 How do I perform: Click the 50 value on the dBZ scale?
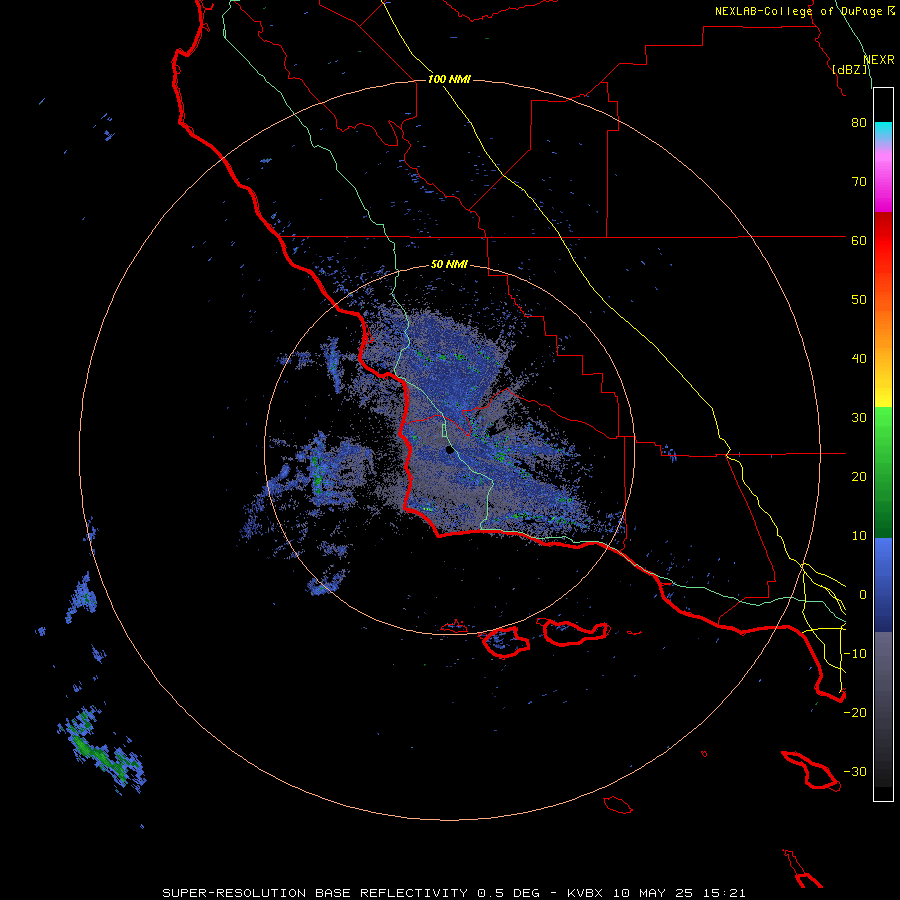point(859,300)
